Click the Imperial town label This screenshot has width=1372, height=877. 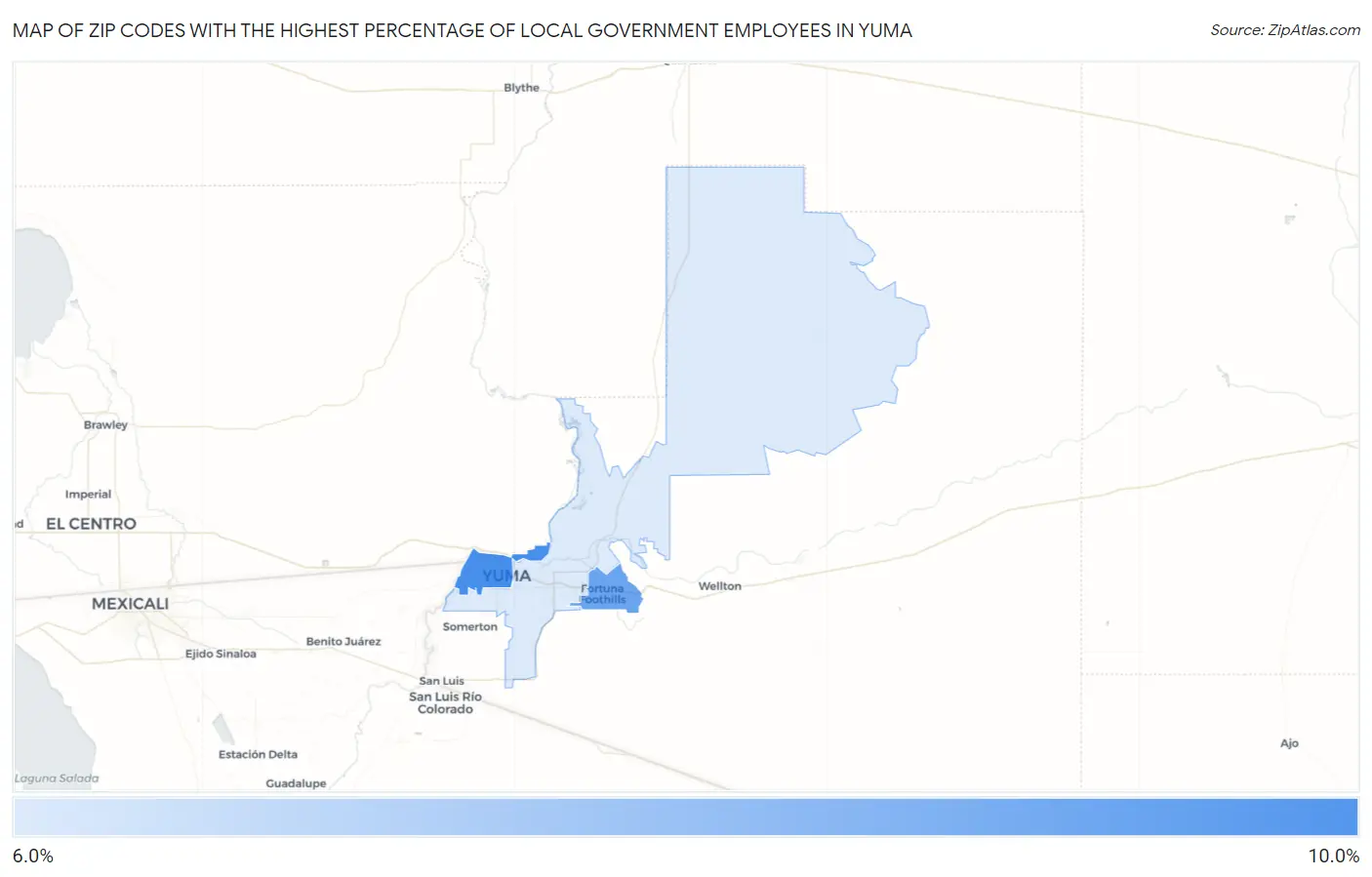(x=88, y=495)
